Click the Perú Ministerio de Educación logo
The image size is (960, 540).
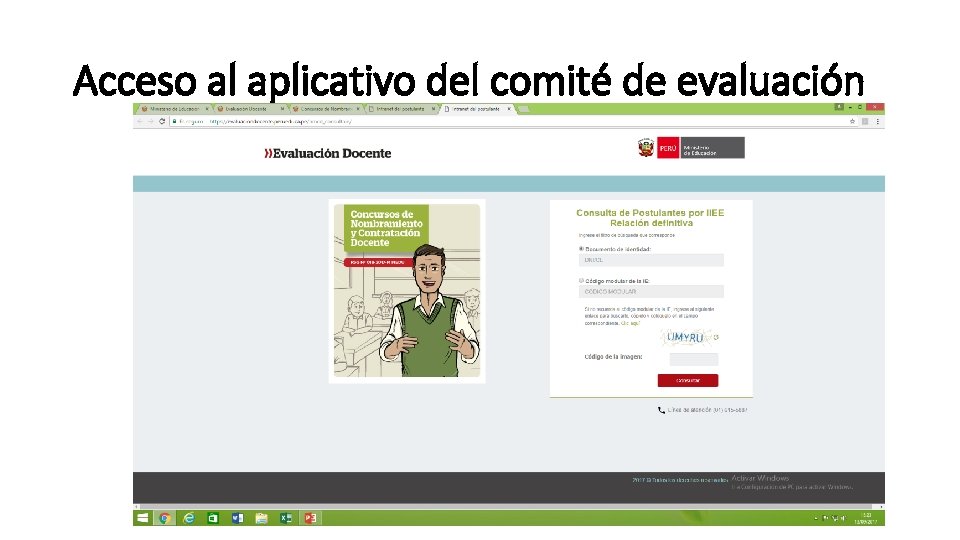[x=691, y=148]
